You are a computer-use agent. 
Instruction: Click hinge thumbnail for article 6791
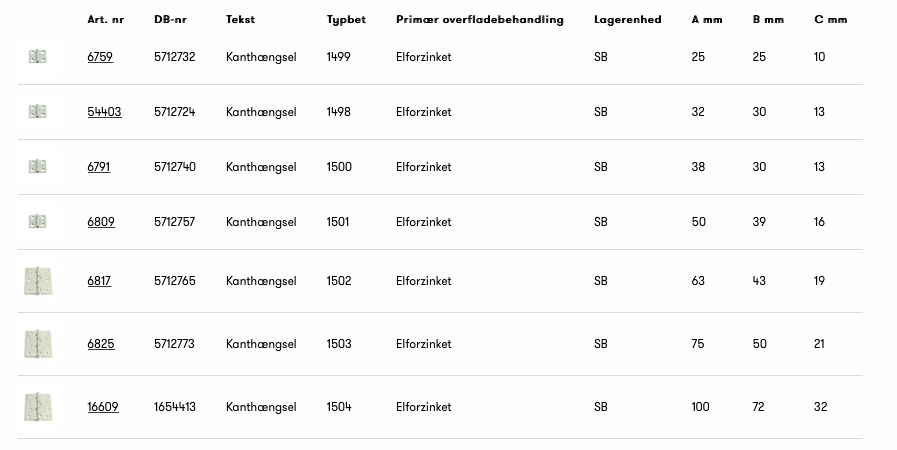point(38,167)
